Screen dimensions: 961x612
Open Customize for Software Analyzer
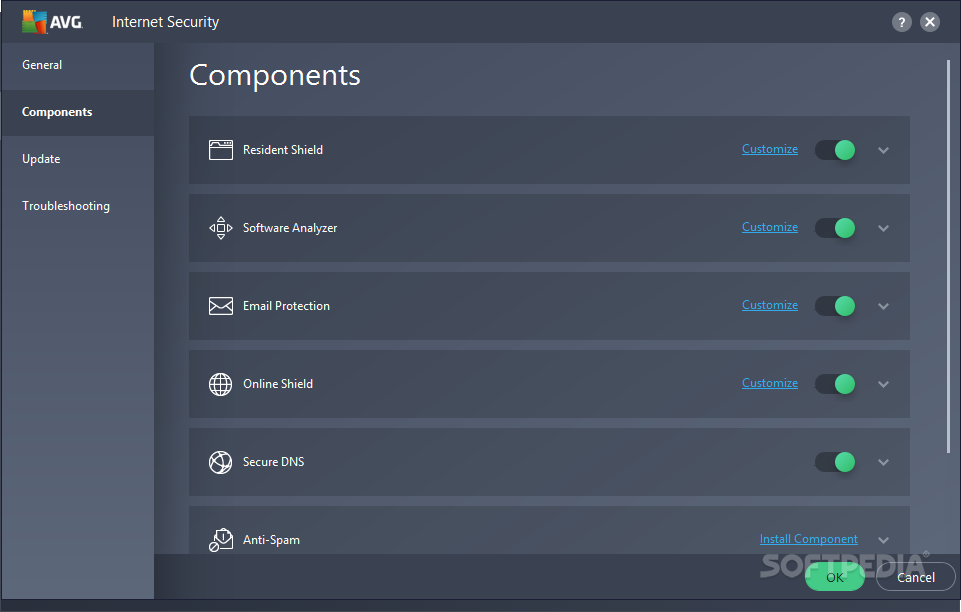[770, 227]
